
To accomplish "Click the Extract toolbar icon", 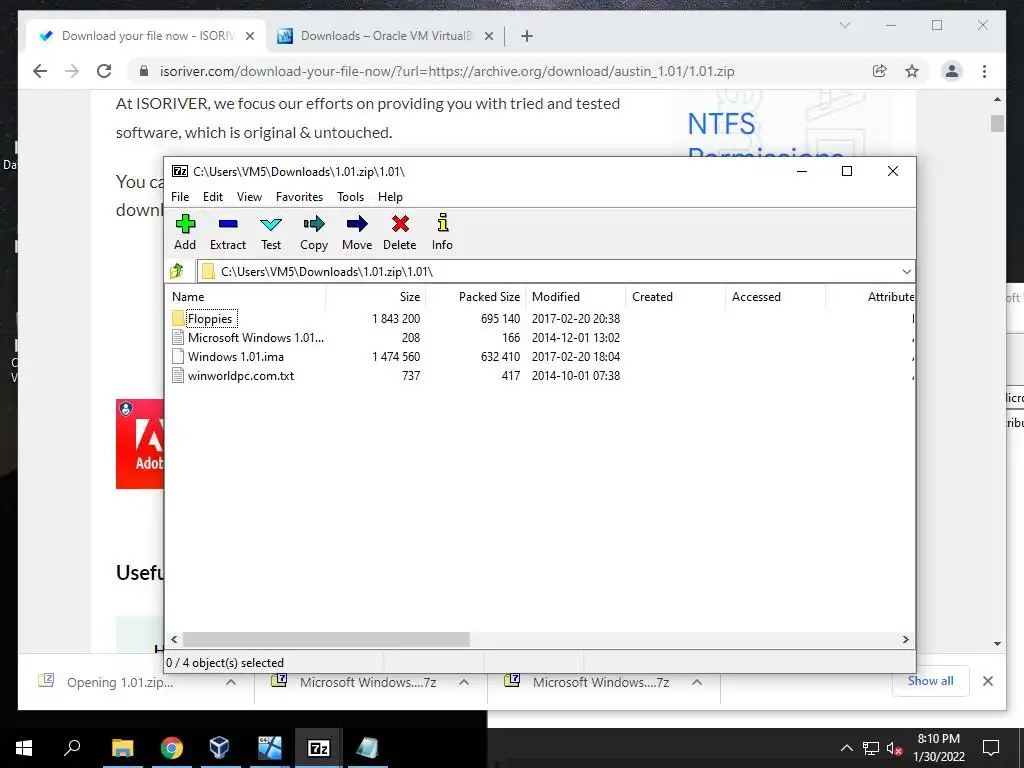I will click(228, 232).
